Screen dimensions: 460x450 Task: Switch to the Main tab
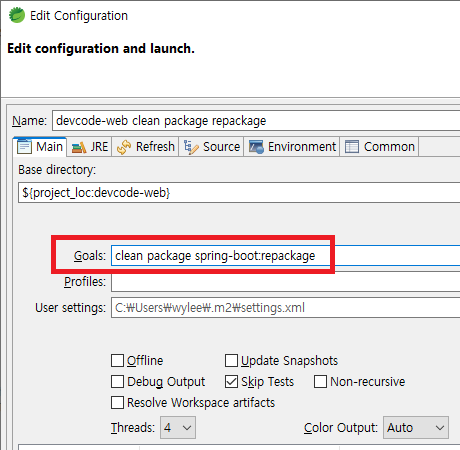[40, 147]
